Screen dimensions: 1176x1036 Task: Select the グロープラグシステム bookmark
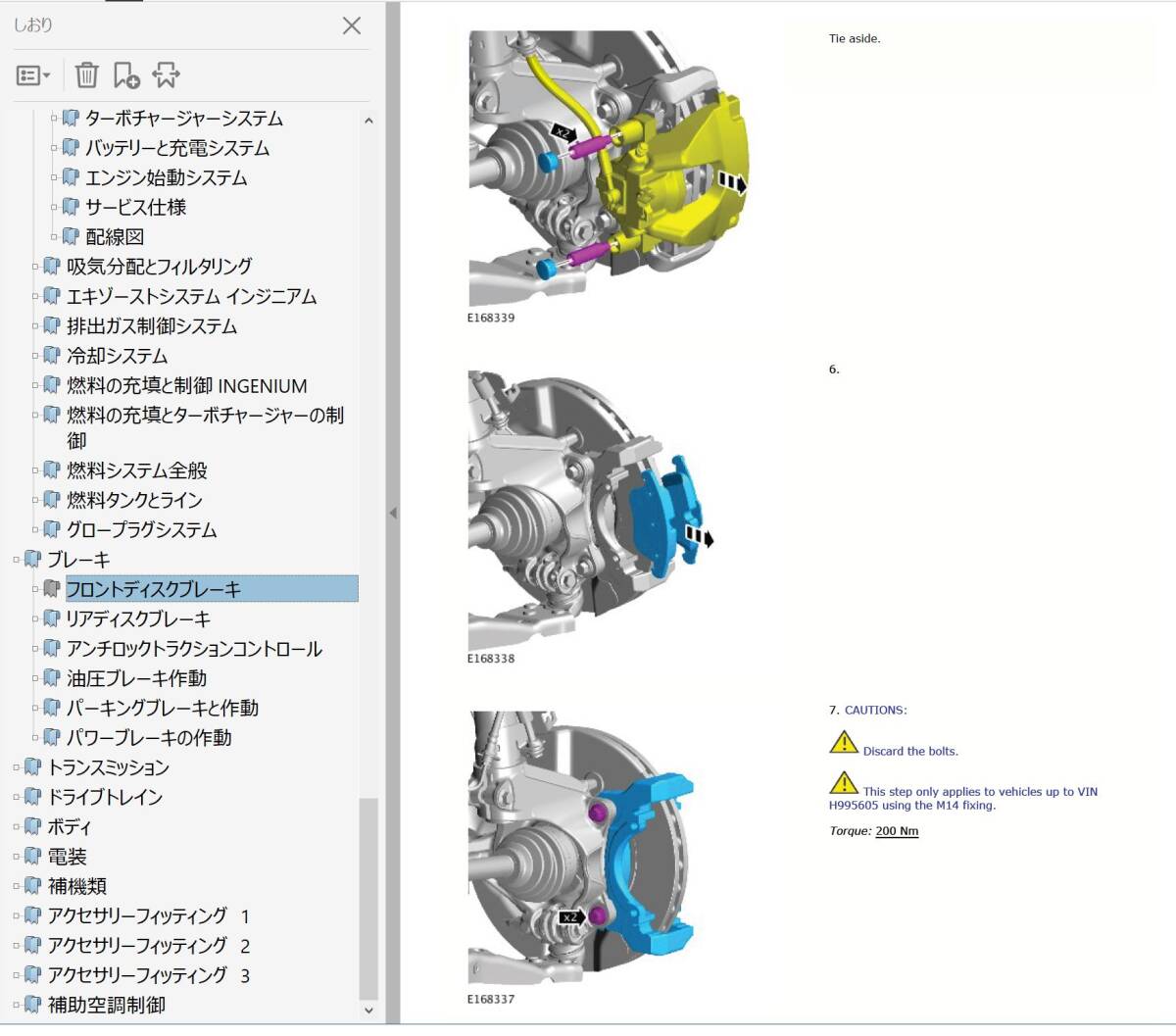(x=141, y=529)
